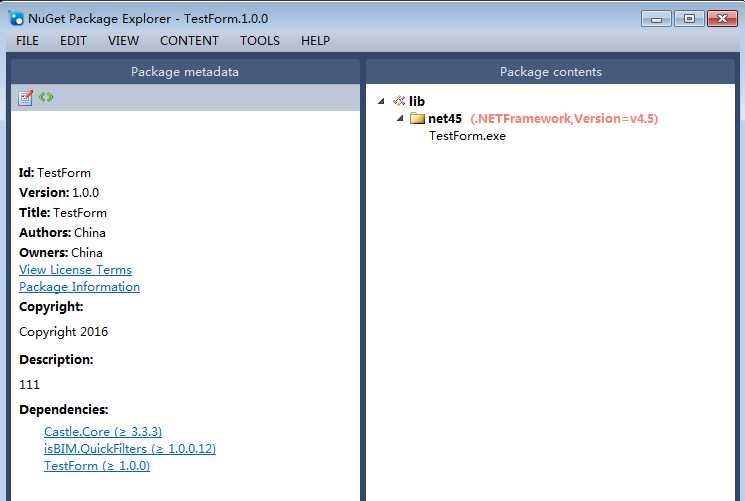Click the Owners value China
This screenshot has height=501, width=745.
click(x=87, y=253)
